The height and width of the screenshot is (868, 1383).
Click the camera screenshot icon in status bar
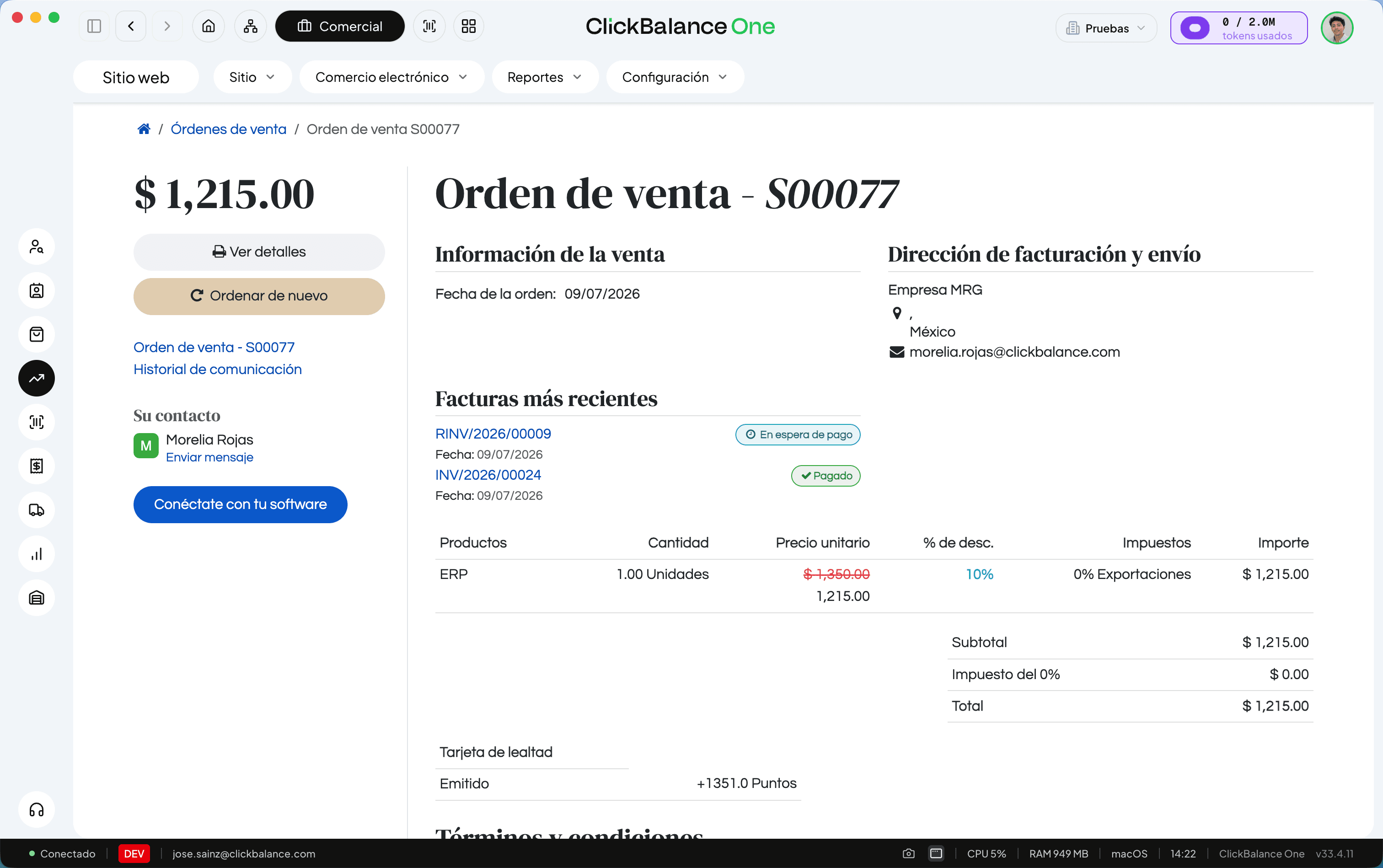point(908,854)
